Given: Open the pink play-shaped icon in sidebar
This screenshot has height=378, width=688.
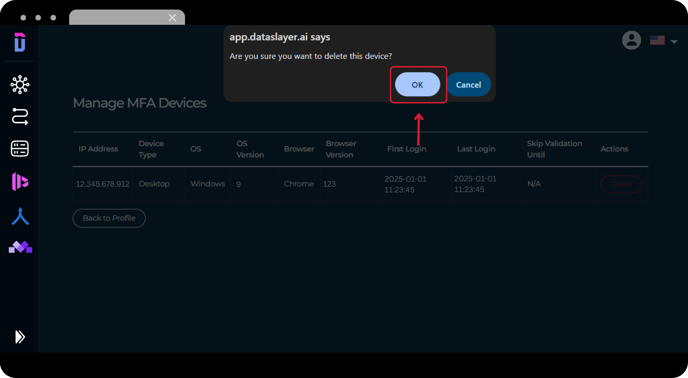Looking at the screenshot, I should [x=20, y=182].
